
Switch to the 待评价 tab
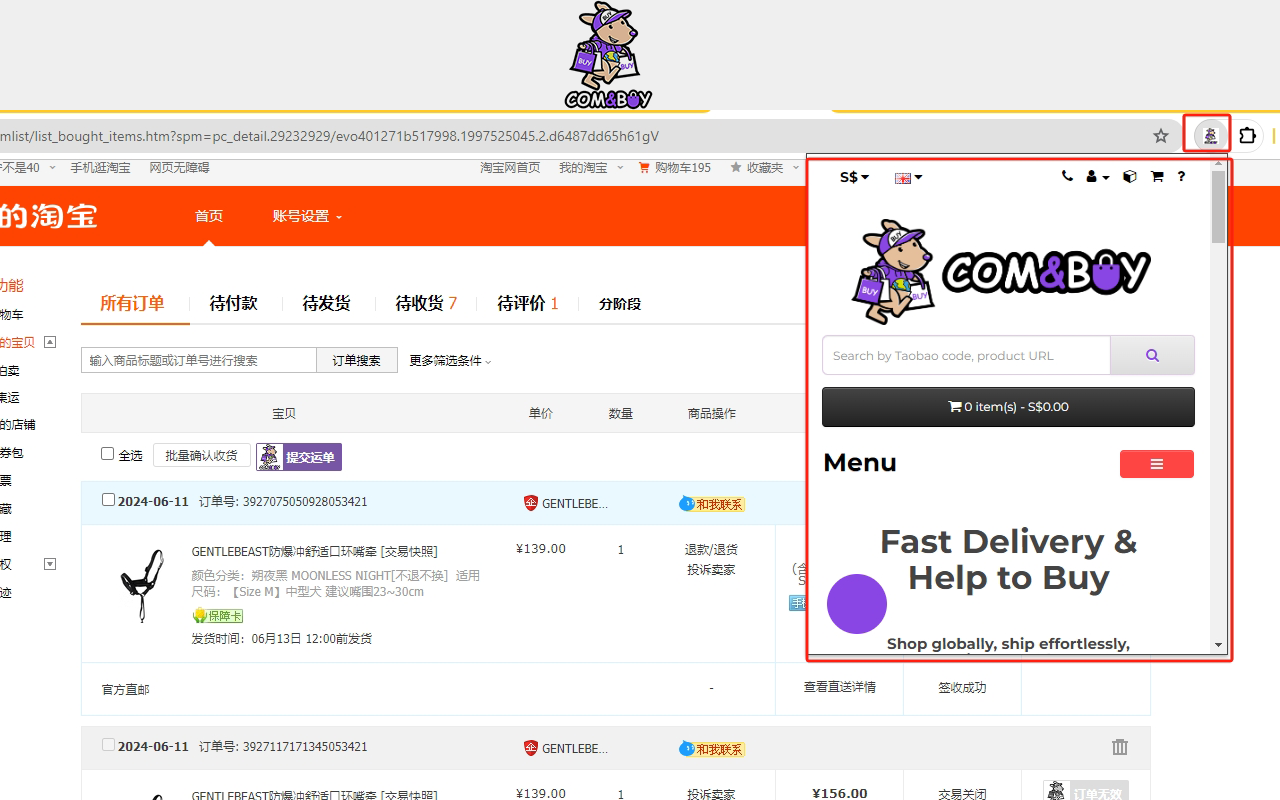click(528, 303)
